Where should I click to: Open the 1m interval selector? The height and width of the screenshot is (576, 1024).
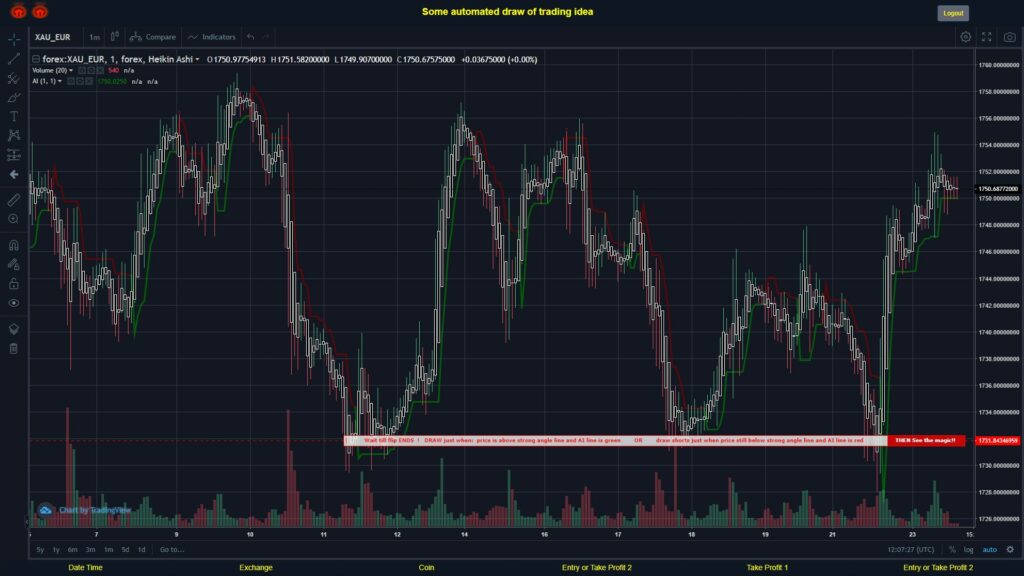tap(95, 37)
